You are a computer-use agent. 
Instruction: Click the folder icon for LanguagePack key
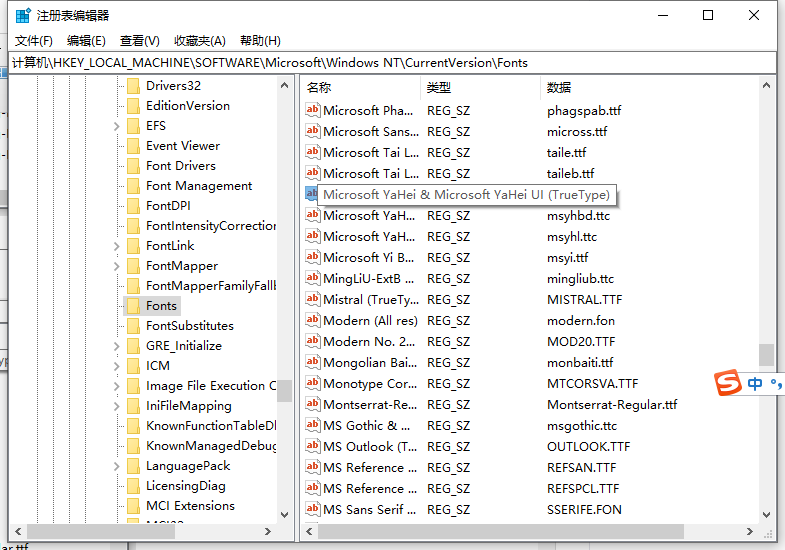coord(133,466)
